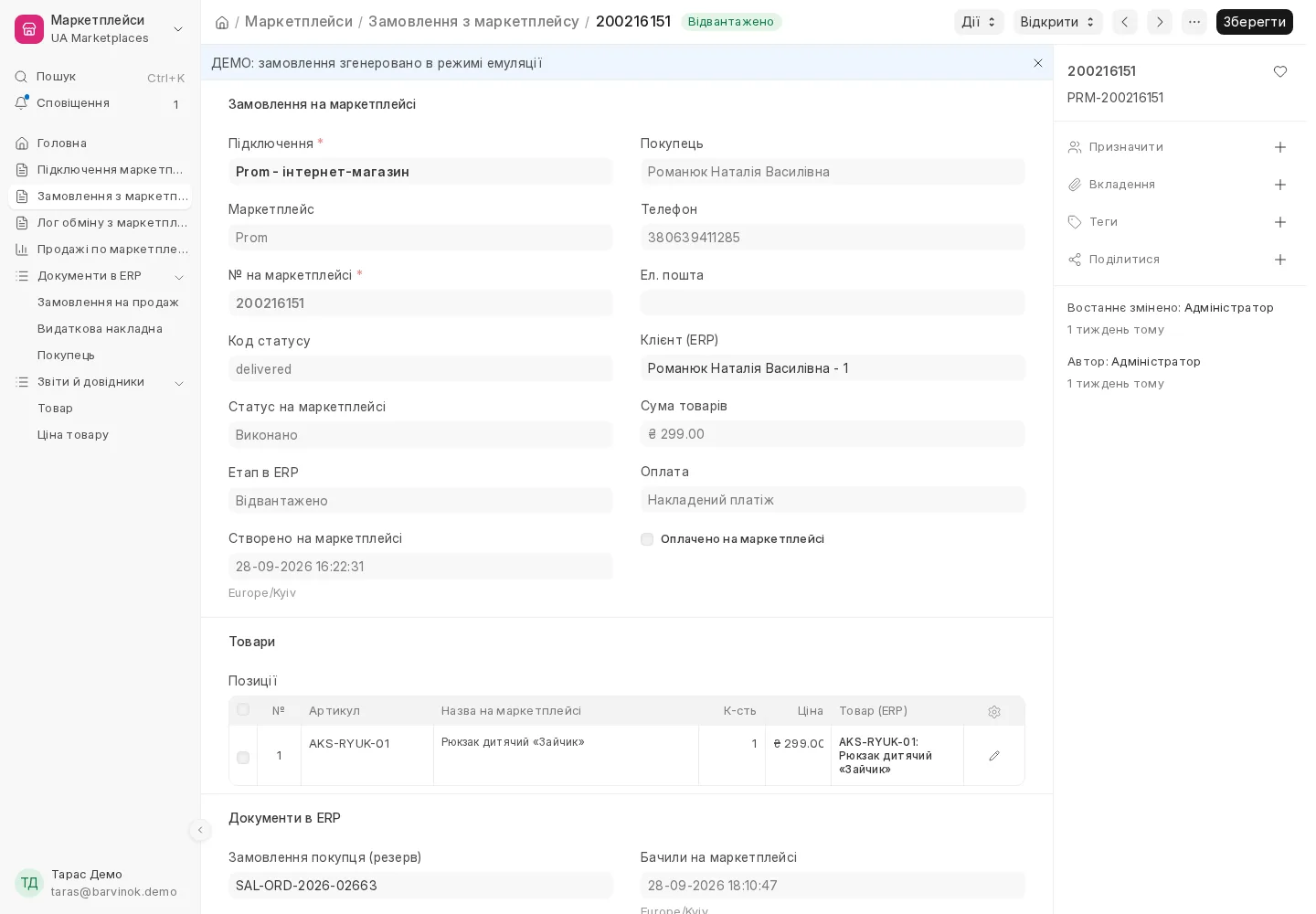1316x914 pixels.
Task: Toggle the Оплачено на маркетплейсі checkbox
Action: [x=647, y=539]
